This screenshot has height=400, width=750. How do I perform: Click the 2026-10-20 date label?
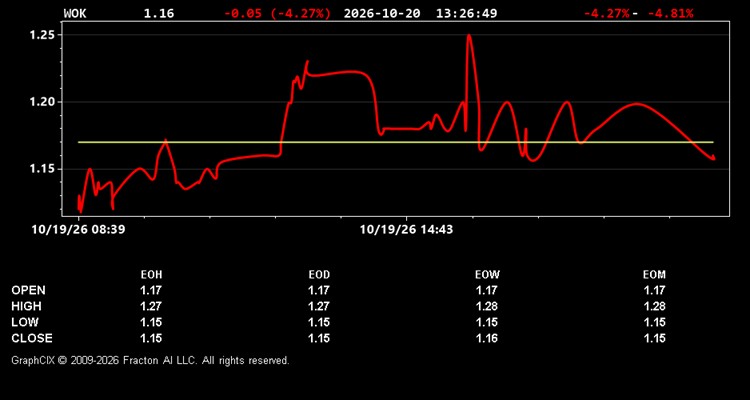(x=382, y=13)
